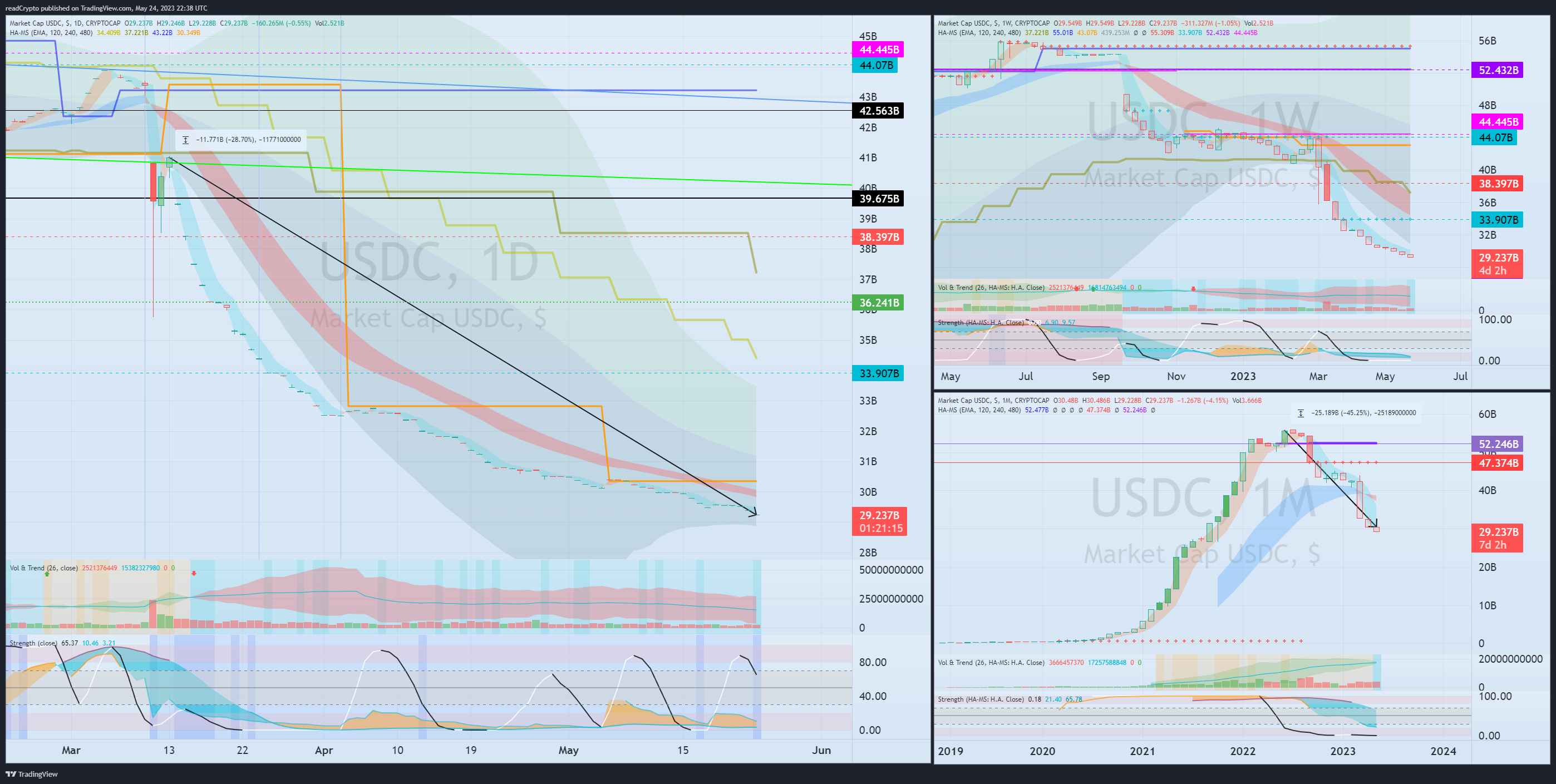Select the monthly 'Strength (HA-MS: H.A. Close)' legend
This screenshot has width=1556, height=784.
(981, 699)
